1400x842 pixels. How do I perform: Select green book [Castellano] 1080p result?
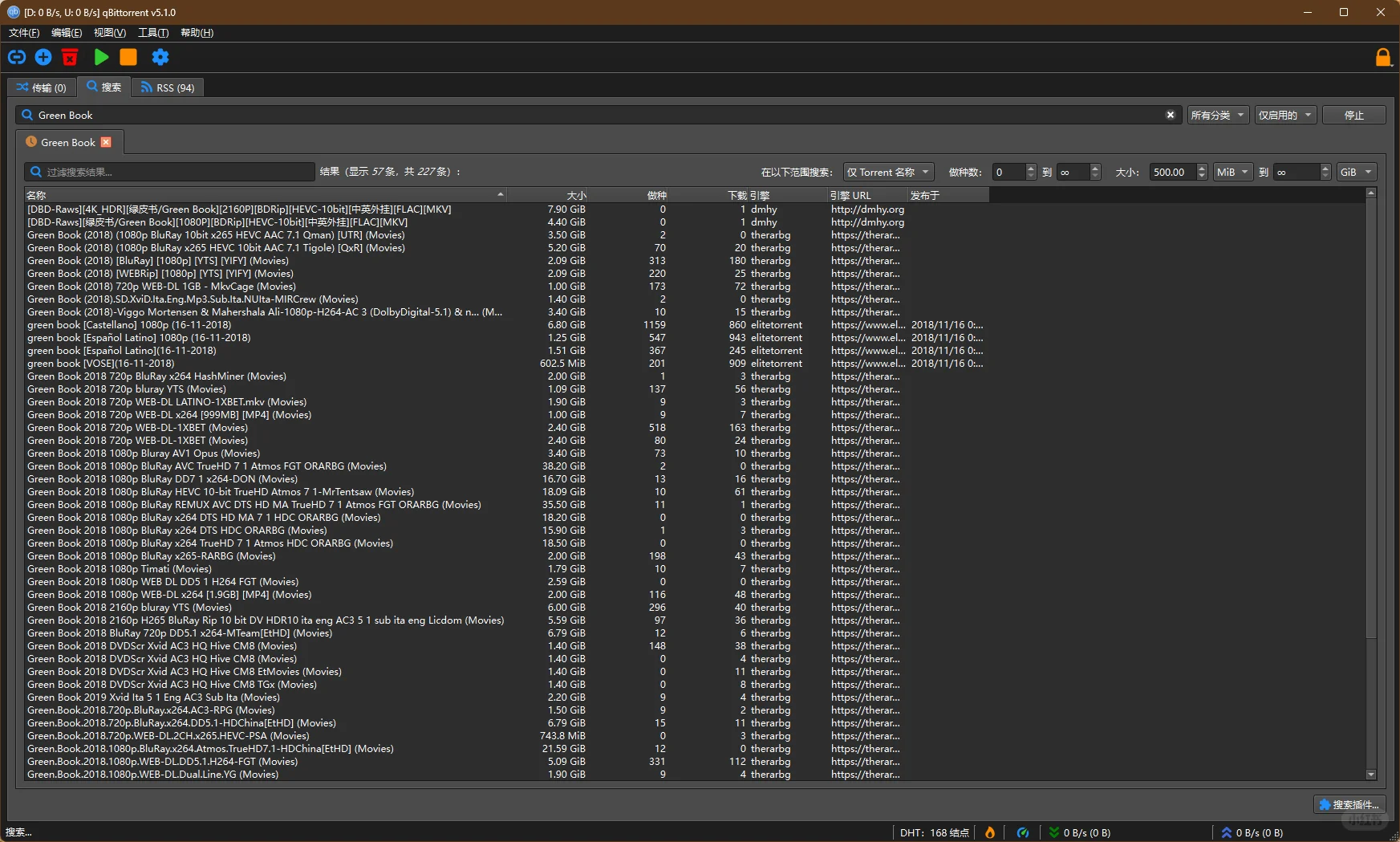coord(506,325)
